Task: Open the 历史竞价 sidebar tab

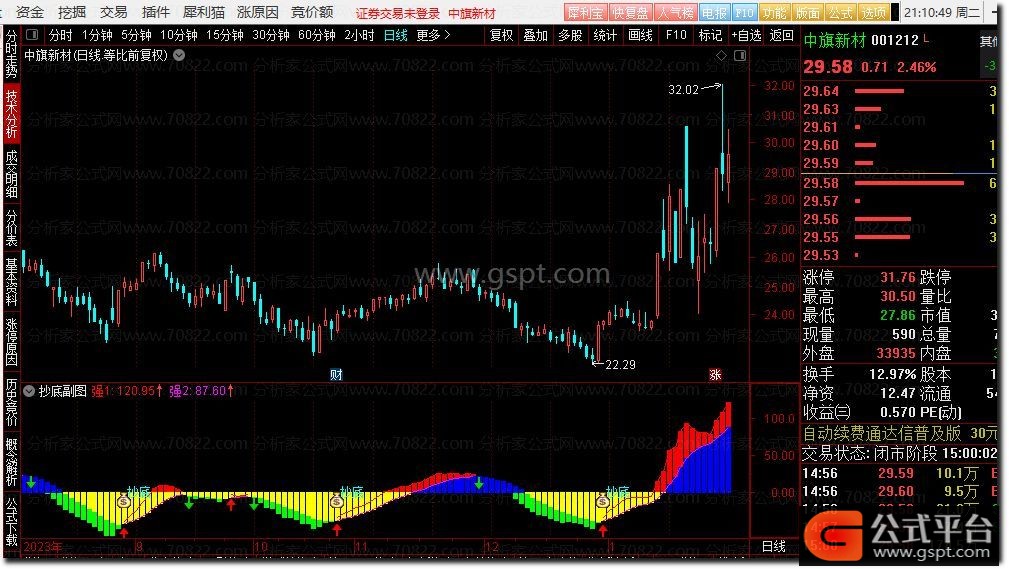Action: point(11,402)
